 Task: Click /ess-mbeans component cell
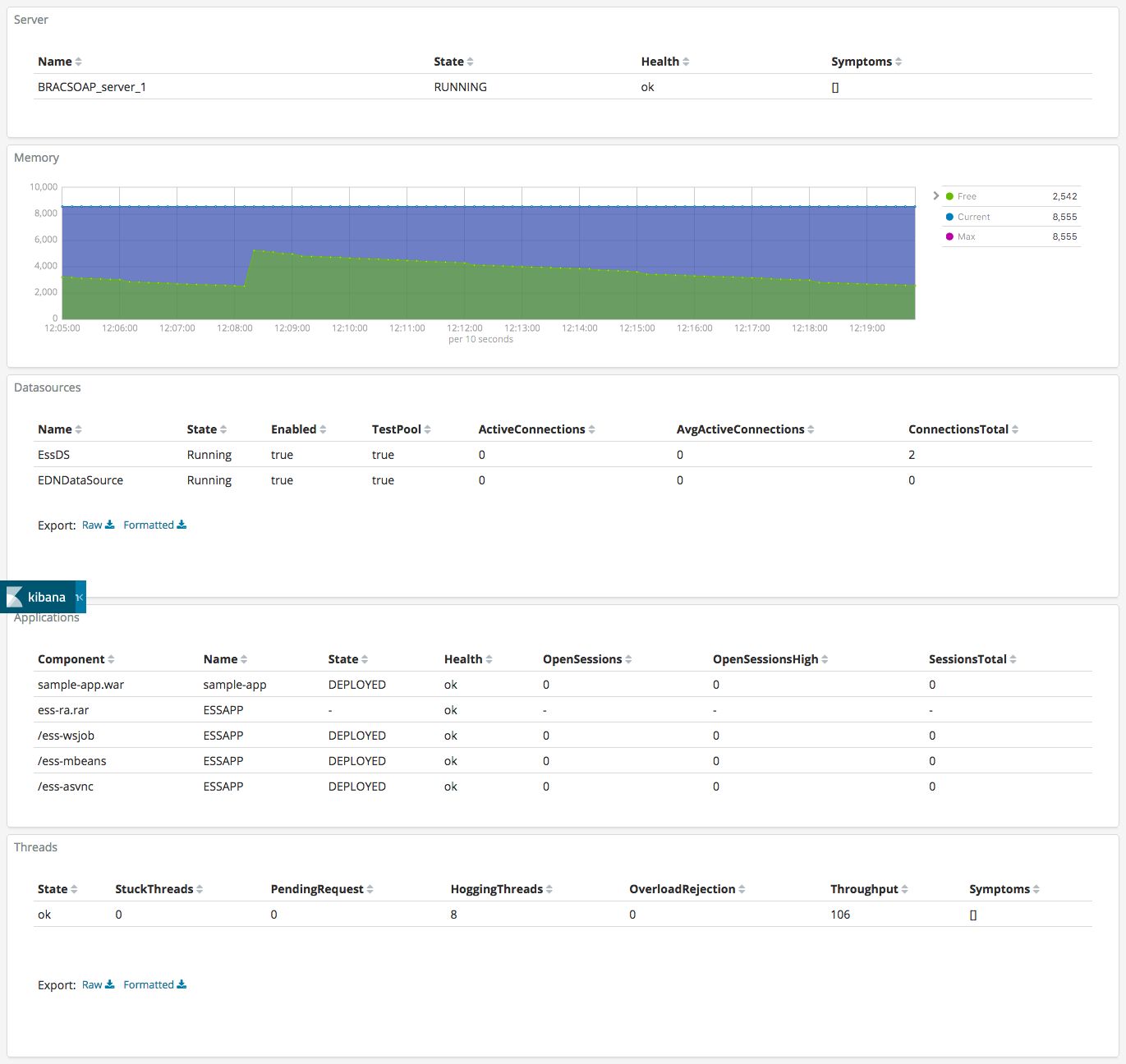[71, 761]
